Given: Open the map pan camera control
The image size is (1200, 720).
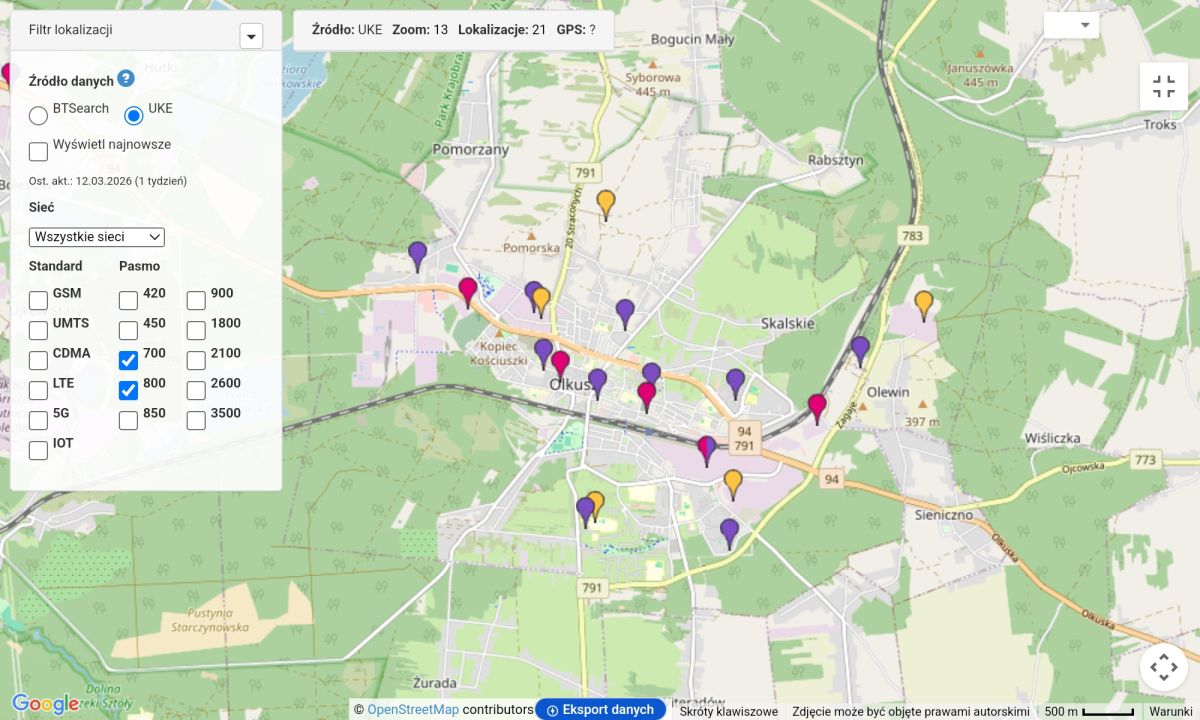Looking at the screenshot, I should pos(1163,666).
